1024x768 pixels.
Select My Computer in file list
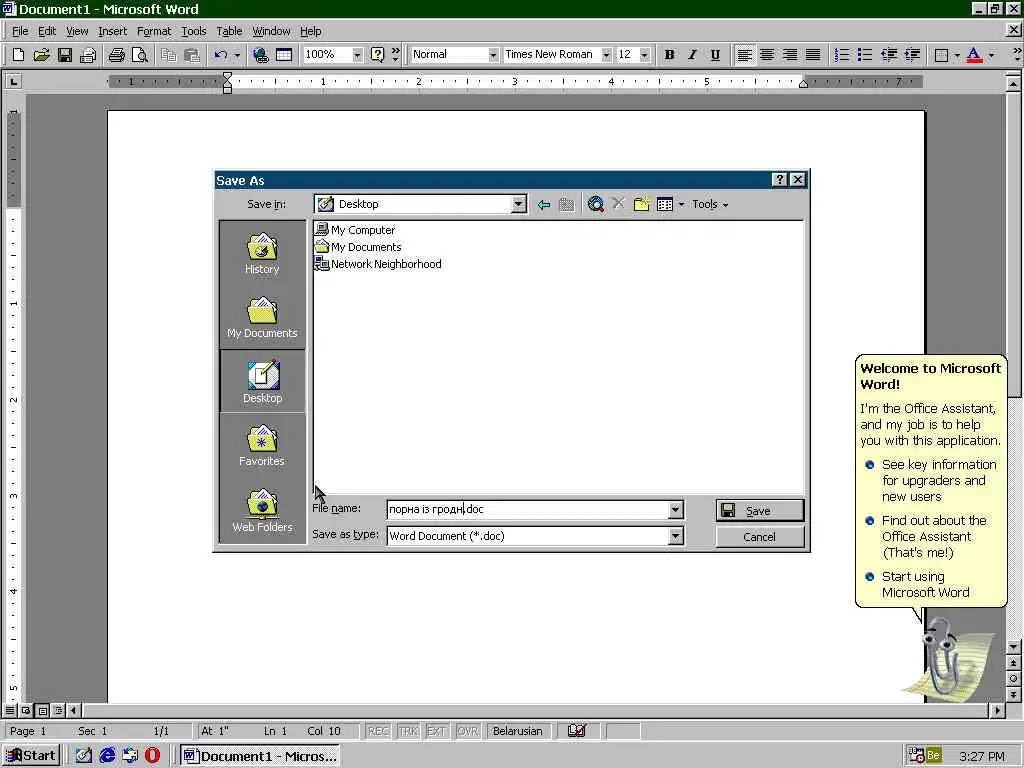point(355,230)
